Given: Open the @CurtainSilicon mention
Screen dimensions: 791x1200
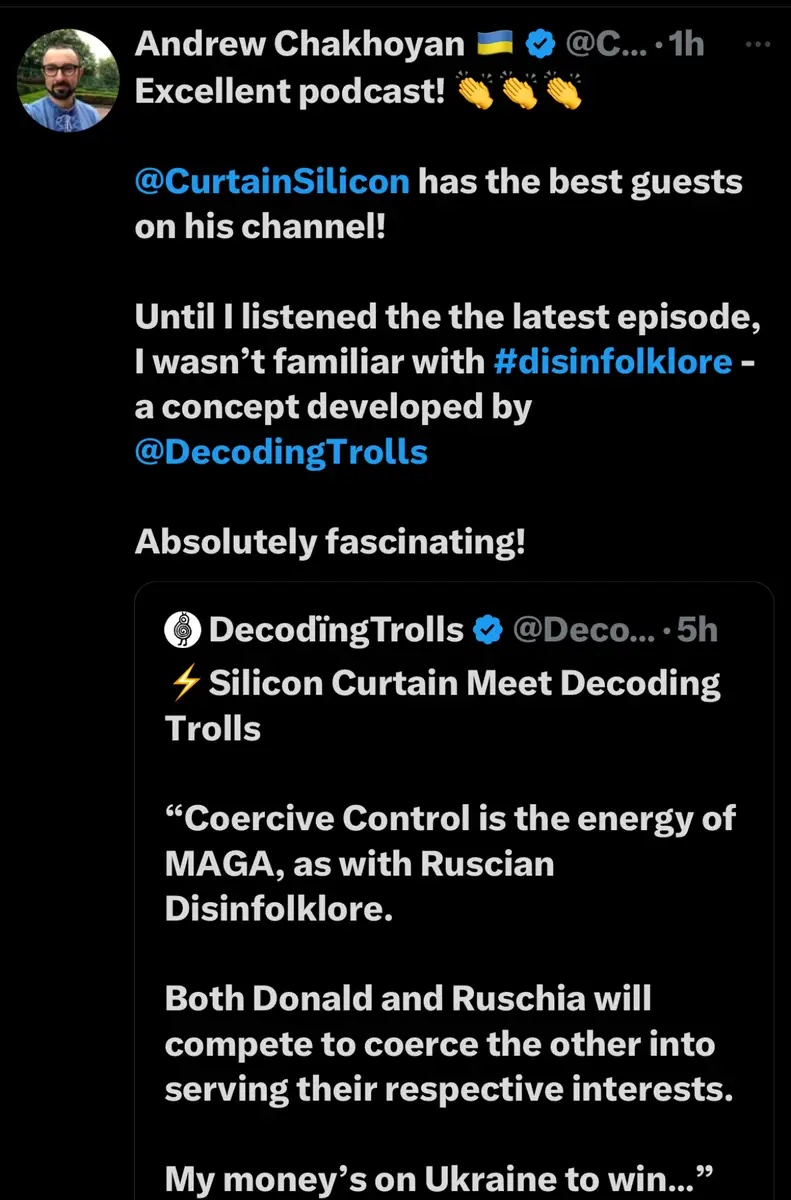Looking at the screenshot, I should 272,182.
